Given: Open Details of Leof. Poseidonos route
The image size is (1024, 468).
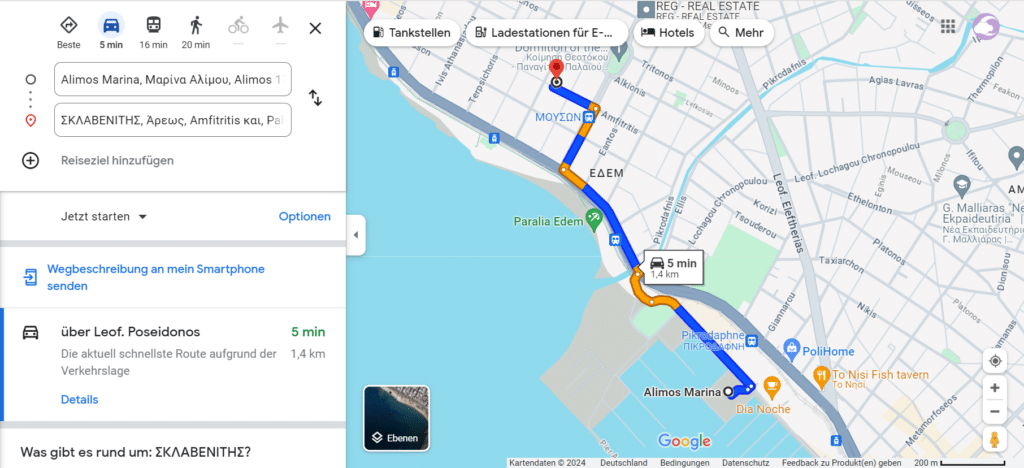Looking at the screenshot, I should click(x=80, y=399).
